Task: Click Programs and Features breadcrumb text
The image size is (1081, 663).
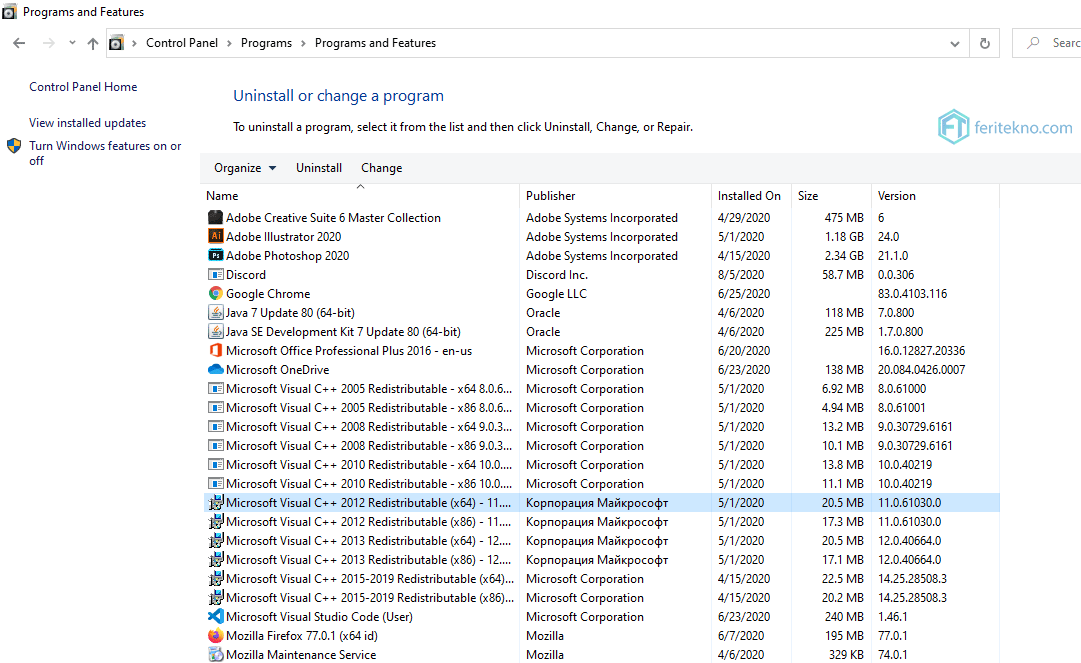Action: click(375, 43)
